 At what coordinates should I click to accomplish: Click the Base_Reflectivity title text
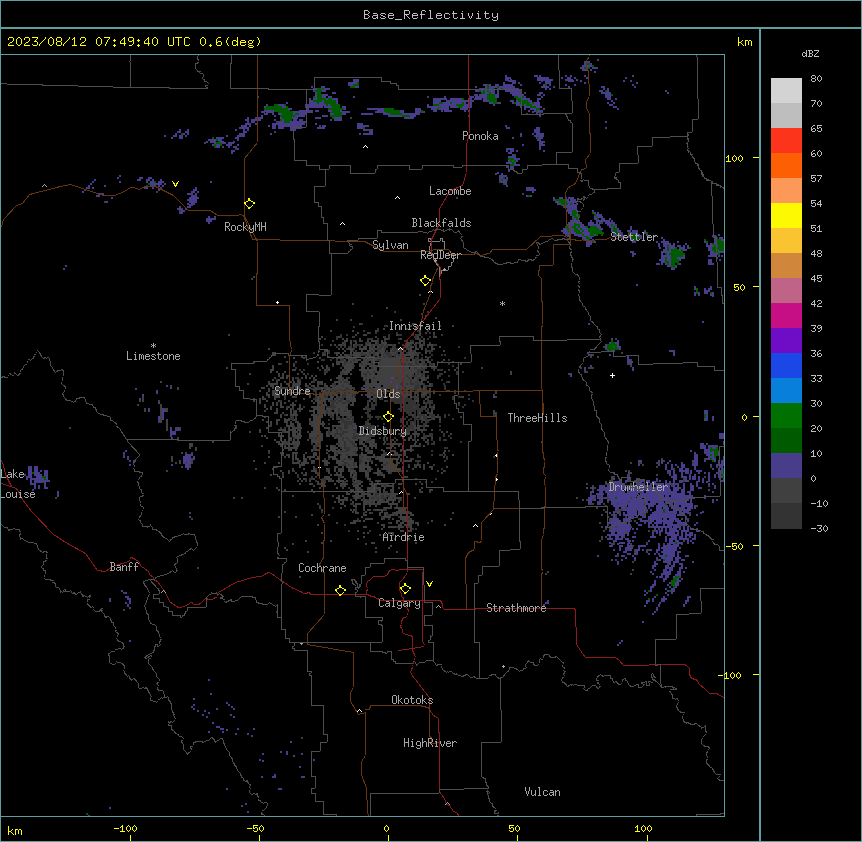click(x=431, y=15)
